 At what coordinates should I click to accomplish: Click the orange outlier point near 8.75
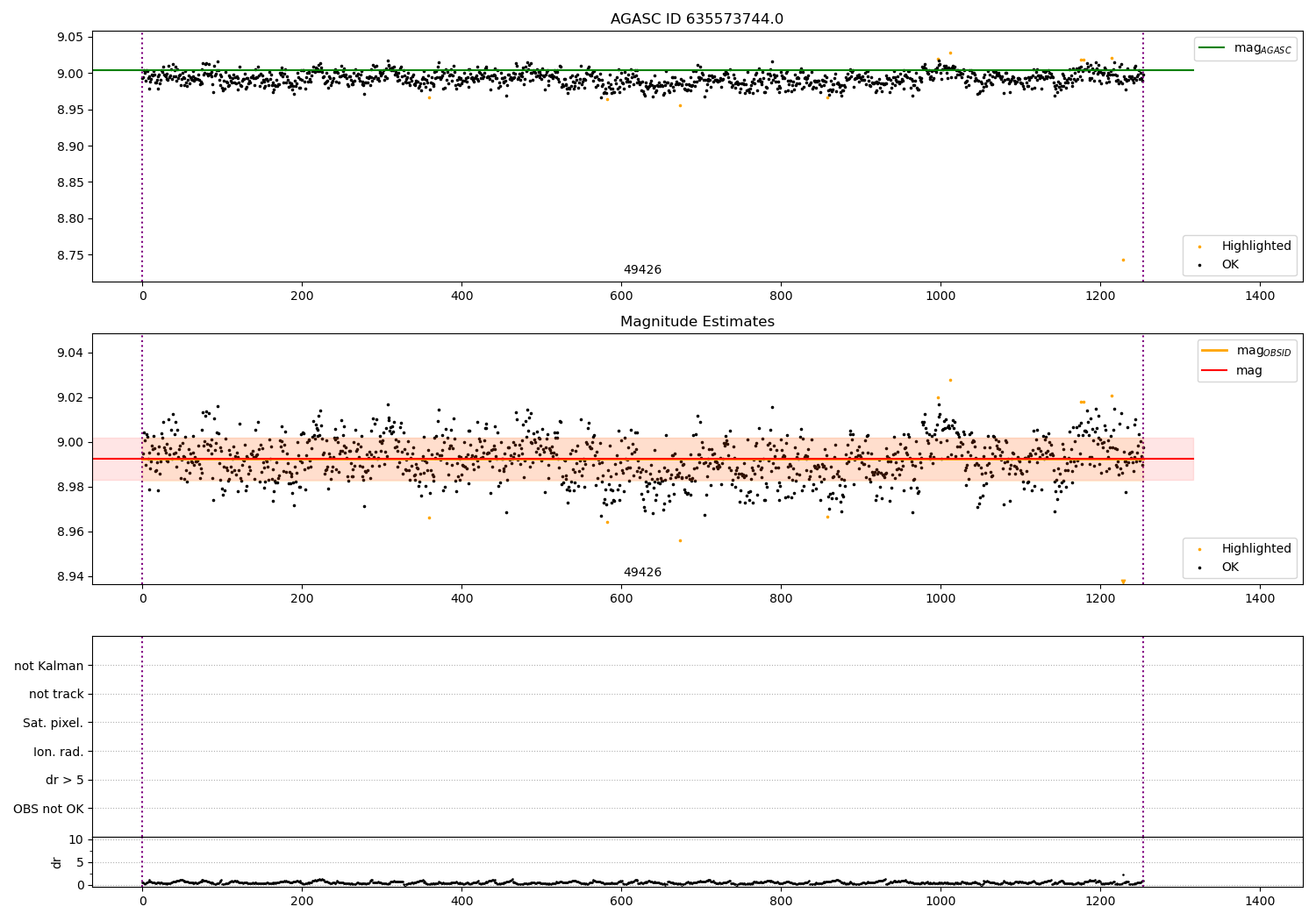(x=1123, y=260)
